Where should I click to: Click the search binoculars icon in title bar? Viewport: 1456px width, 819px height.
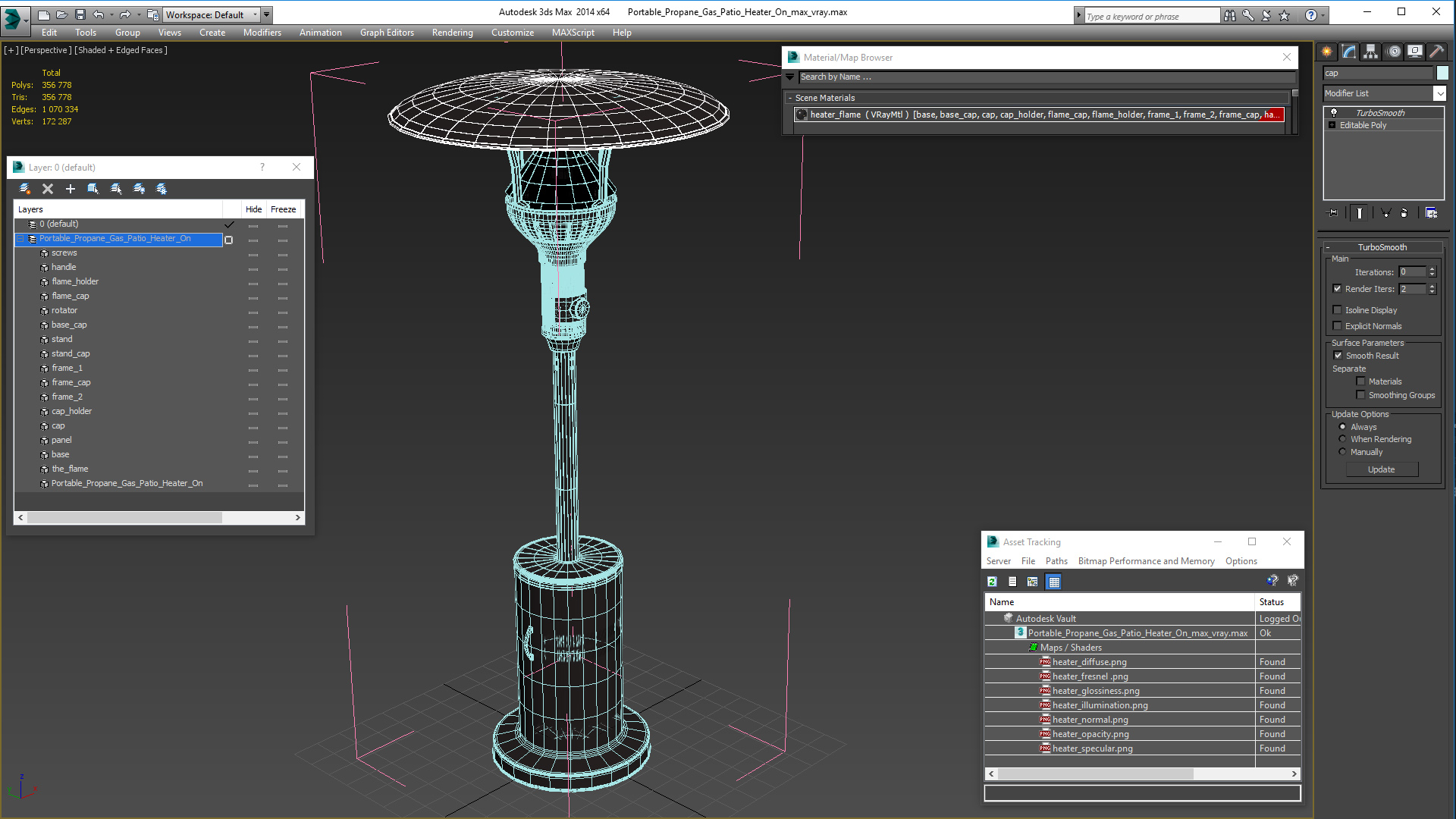[x=1229, y=15]
